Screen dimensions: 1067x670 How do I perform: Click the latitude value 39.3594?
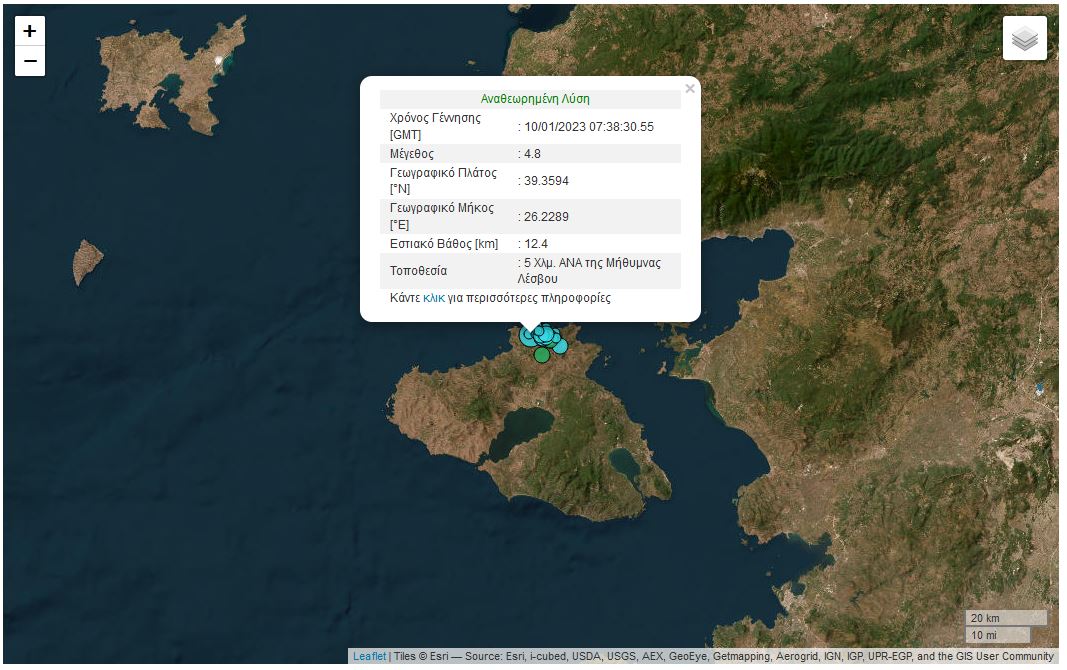546,181
